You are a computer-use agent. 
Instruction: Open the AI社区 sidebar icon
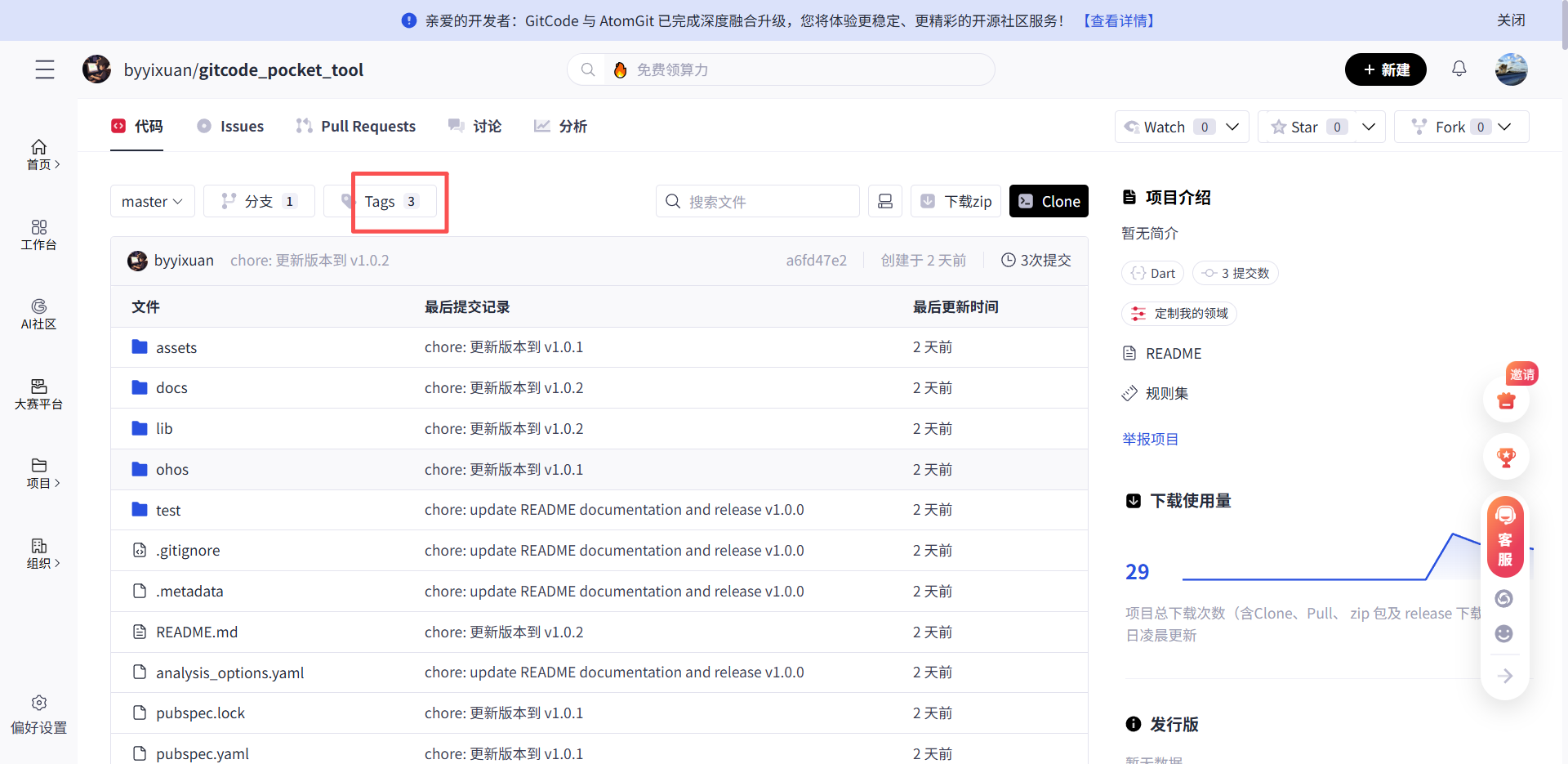(x=38, y=315)
